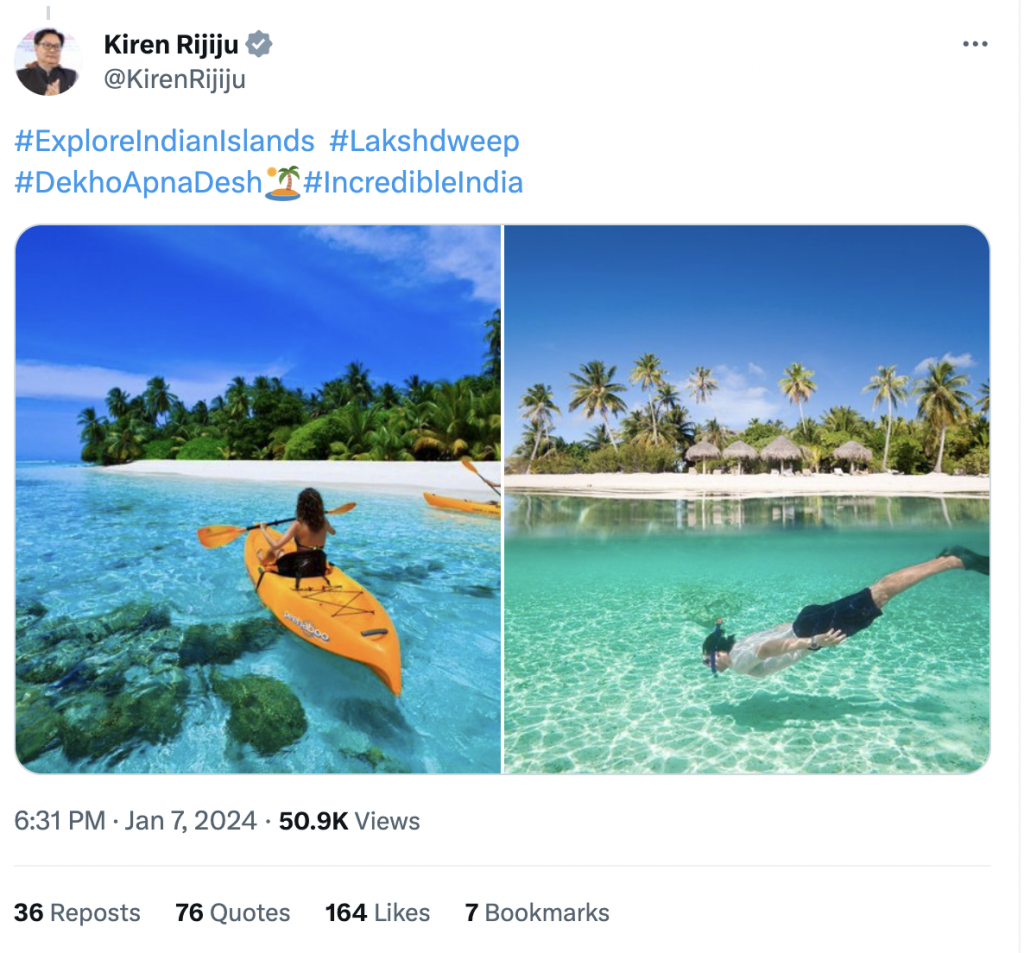Open the 76 Quotes list
The image size is (1024, 953).
pos(232,913)
